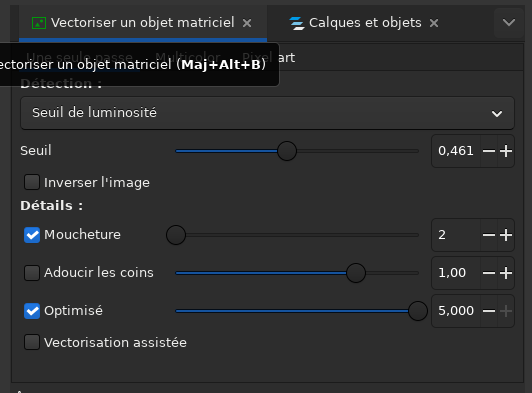Click the Moucheture value field
The image size is (532, 393).
tap(456, 235)
